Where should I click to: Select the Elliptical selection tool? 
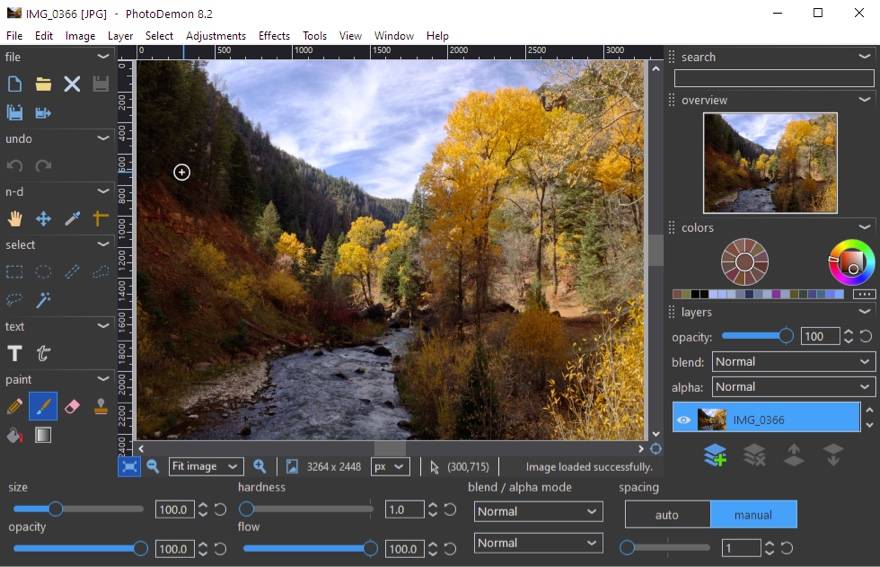[43, 272]
